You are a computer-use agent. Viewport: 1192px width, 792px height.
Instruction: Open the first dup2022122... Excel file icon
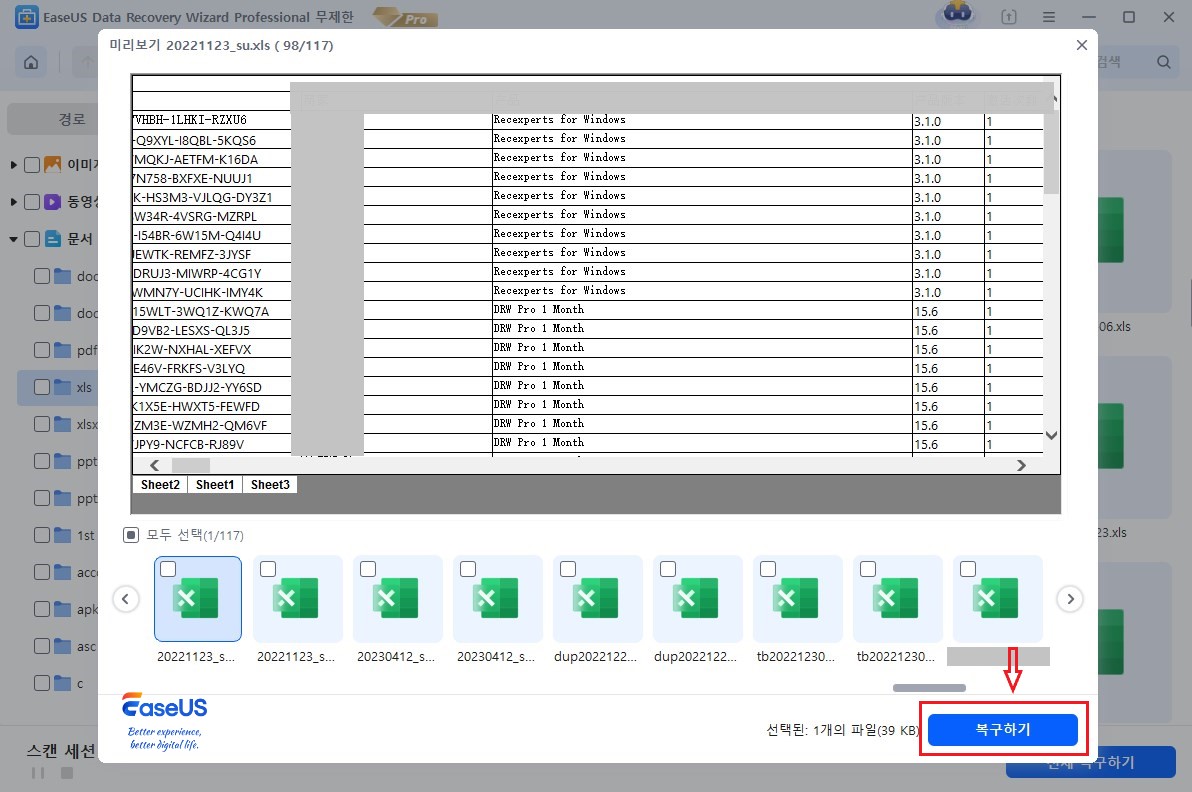point(595,597)
